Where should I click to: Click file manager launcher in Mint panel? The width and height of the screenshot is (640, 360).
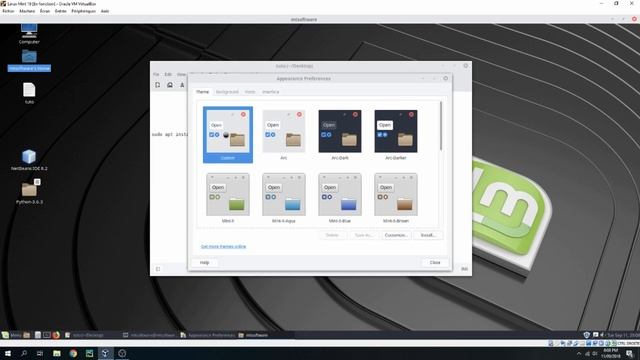tap(27, 335)
